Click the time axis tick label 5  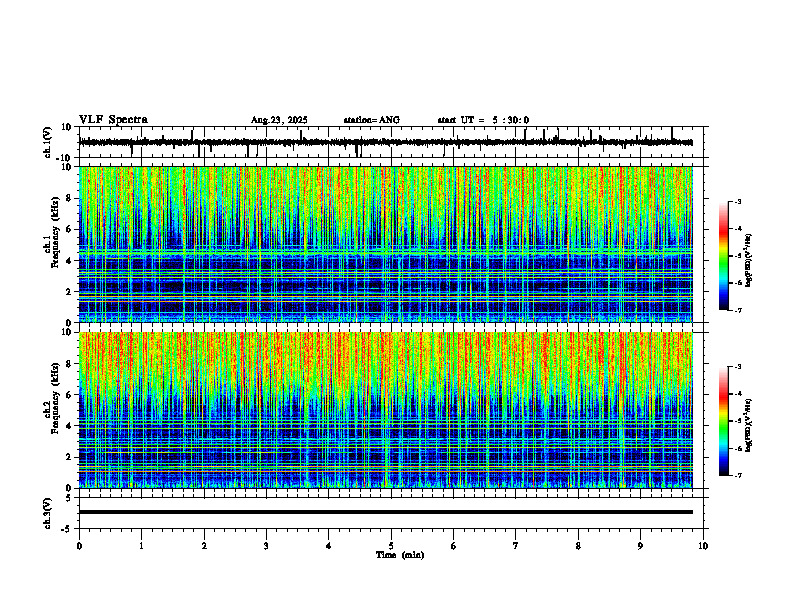point(391,546)
